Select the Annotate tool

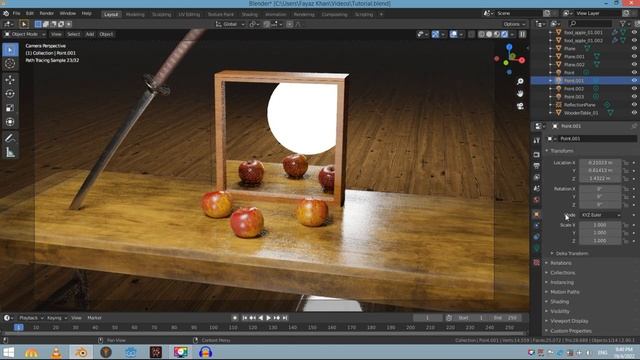[x=10, y=138]
